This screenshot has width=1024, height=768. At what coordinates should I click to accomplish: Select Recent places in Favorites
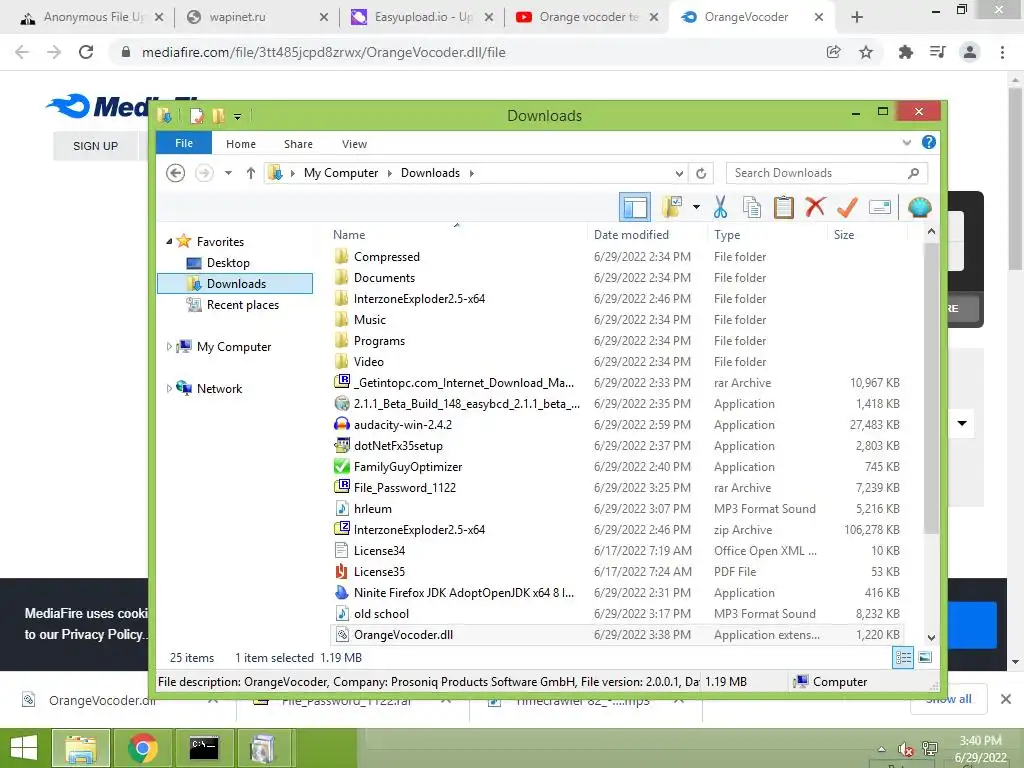[242, 305]
